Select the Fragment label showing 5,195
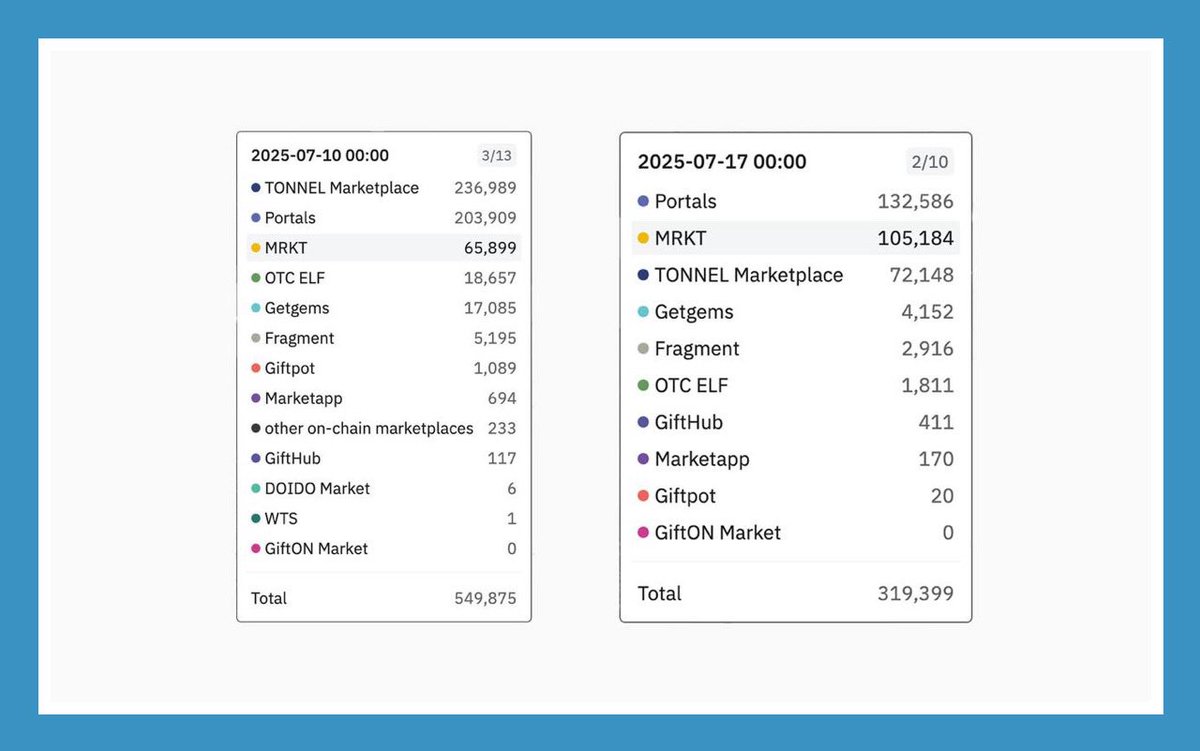 [x=300, y=338]
